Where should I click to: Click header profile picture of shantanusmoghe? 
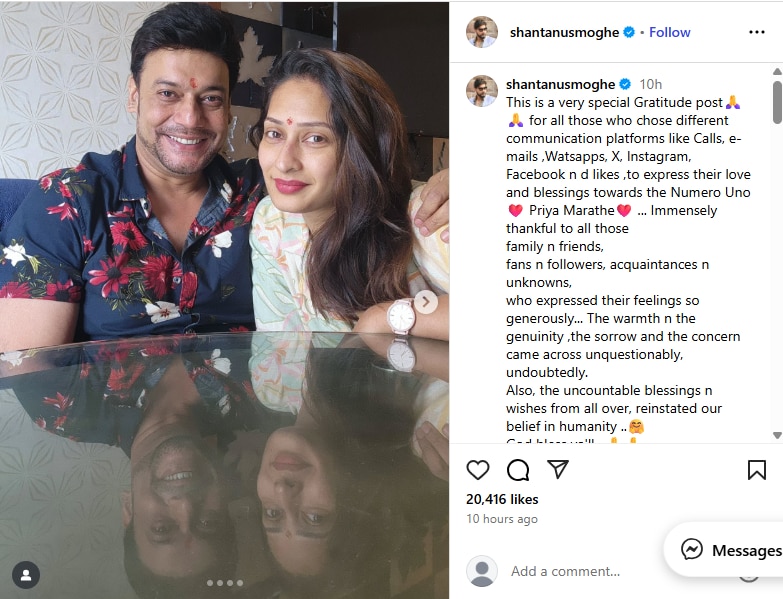pyautogui.click(x=482, y=32)
